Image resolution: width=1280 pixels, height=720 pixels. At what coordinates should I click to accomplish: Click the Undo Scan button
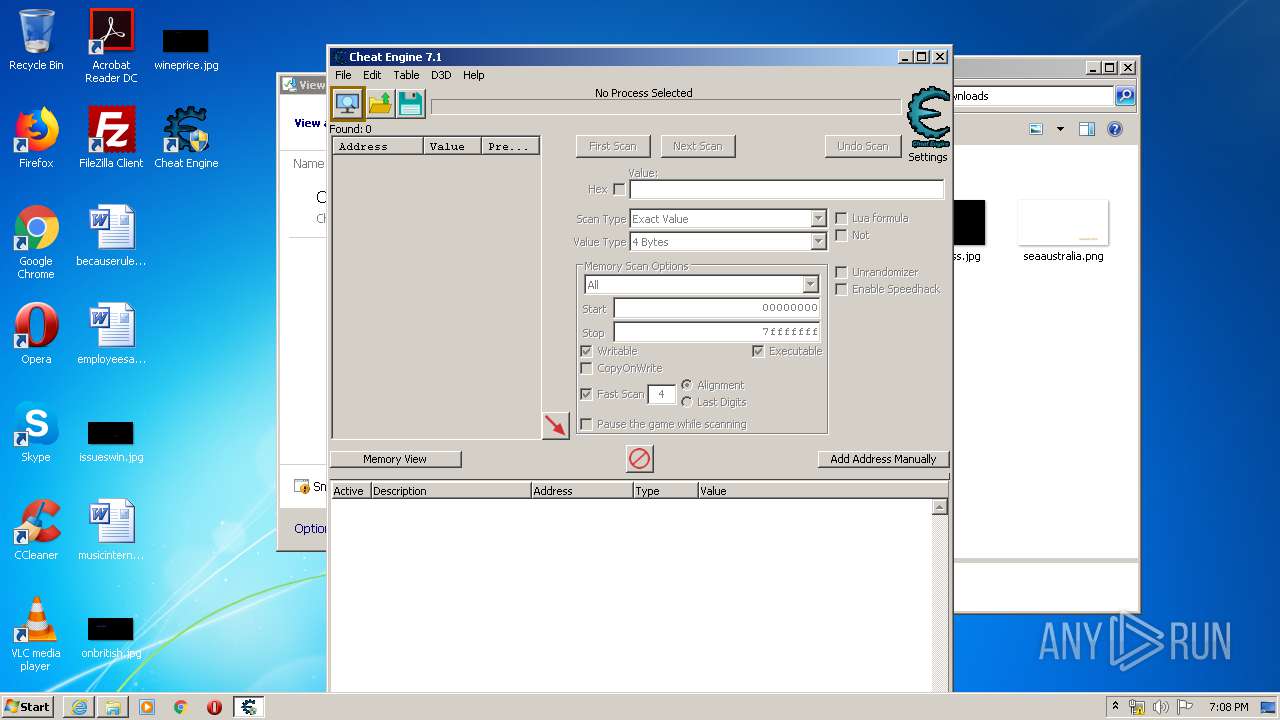[862, 146]
